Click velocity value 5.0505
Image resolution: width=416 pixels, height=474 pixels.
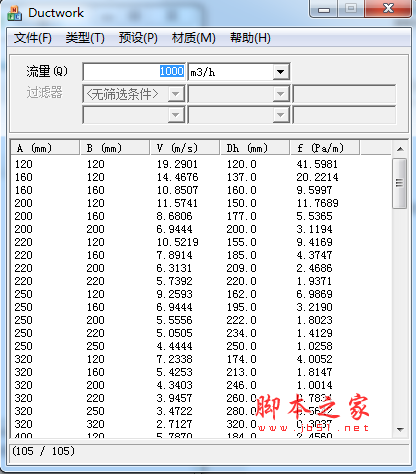[174, 333]
